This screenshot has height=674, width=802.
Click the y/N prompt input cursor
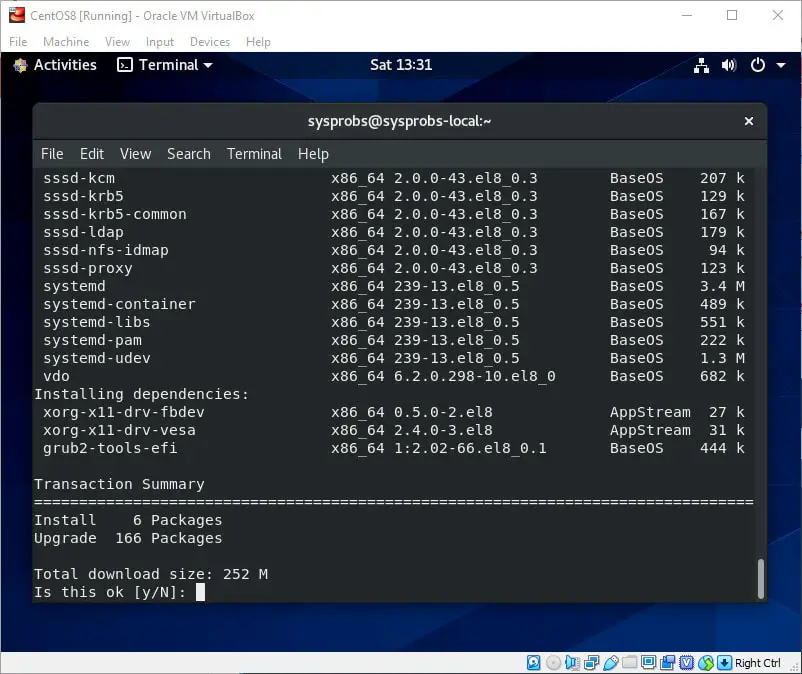pos(200,592)
